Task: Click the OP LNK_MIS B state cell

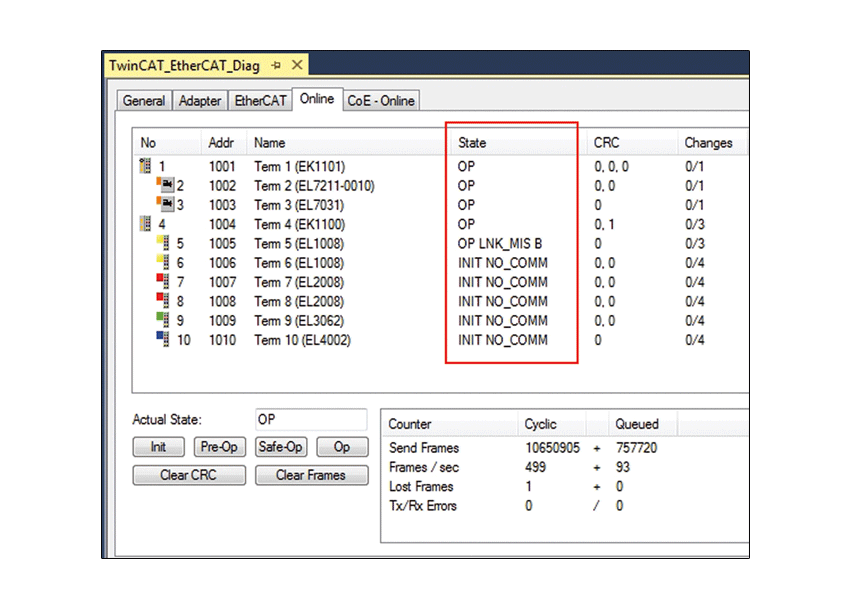Action: click(x=500, y=244)
